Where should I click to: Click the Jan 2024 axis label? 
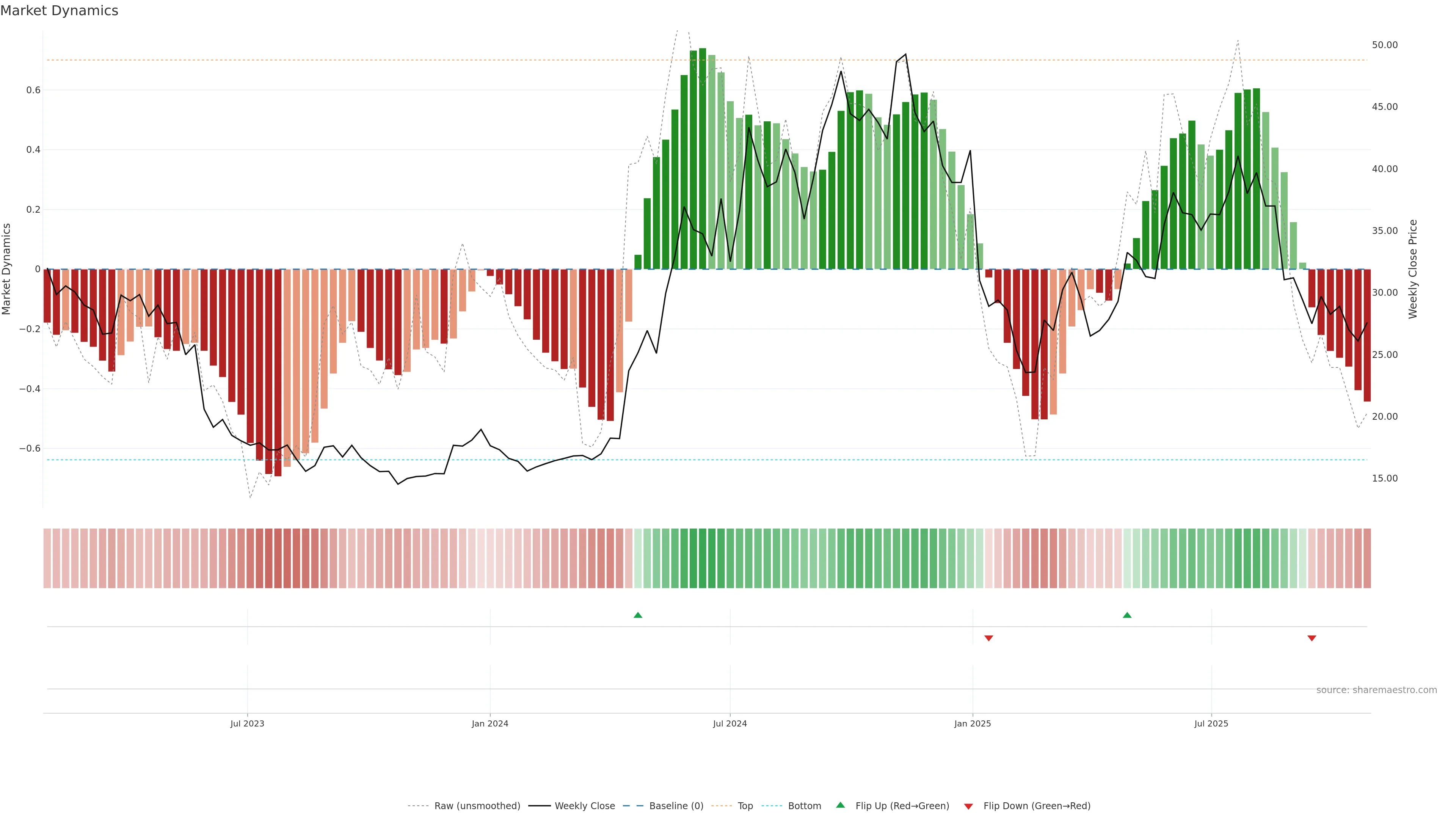[490, 723]
